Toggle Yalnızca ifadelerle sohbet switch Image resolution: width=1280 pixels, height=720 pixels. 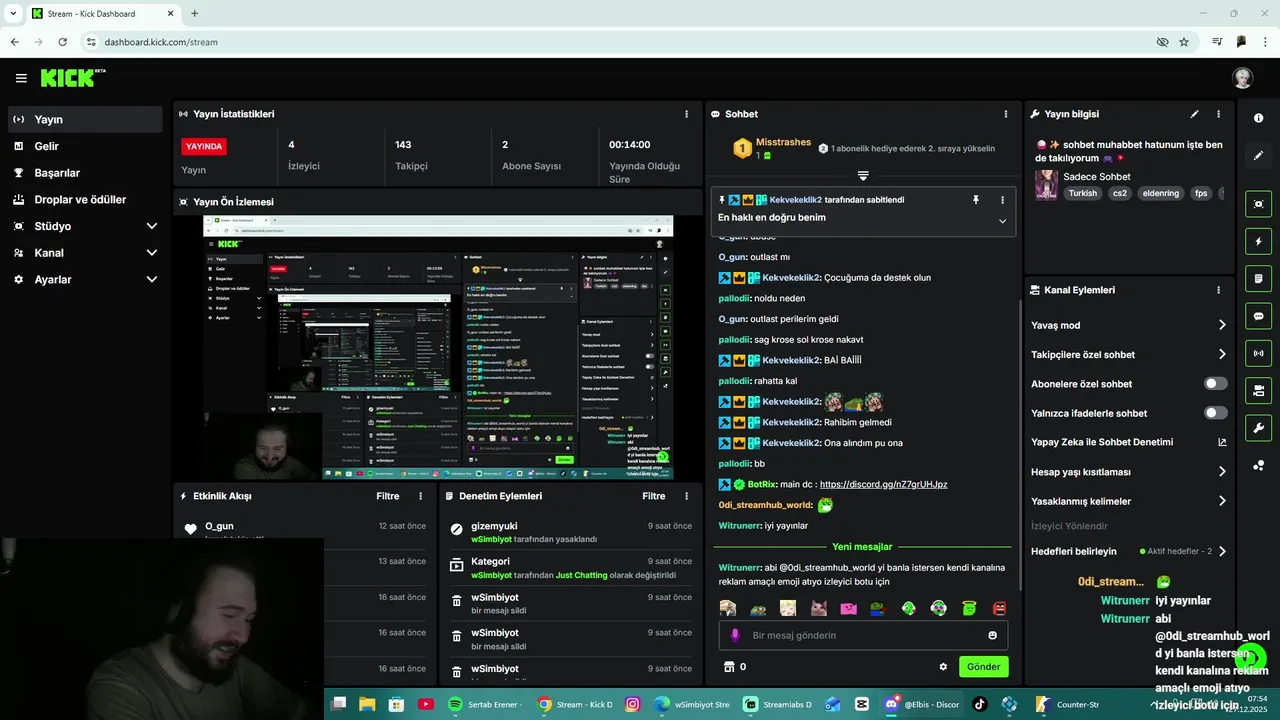pos(1215,413)
